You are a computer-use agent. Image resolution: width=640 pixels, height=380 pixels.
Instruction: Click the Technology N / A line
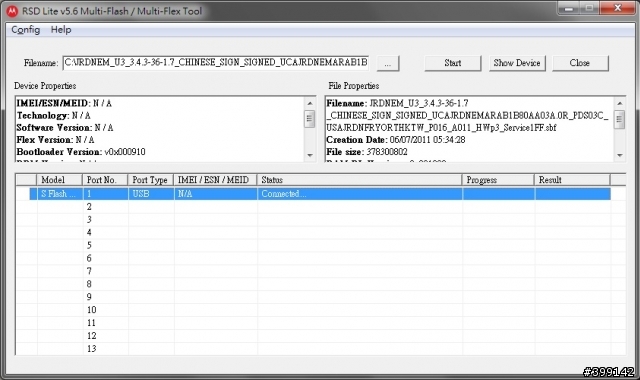point(53,116)
